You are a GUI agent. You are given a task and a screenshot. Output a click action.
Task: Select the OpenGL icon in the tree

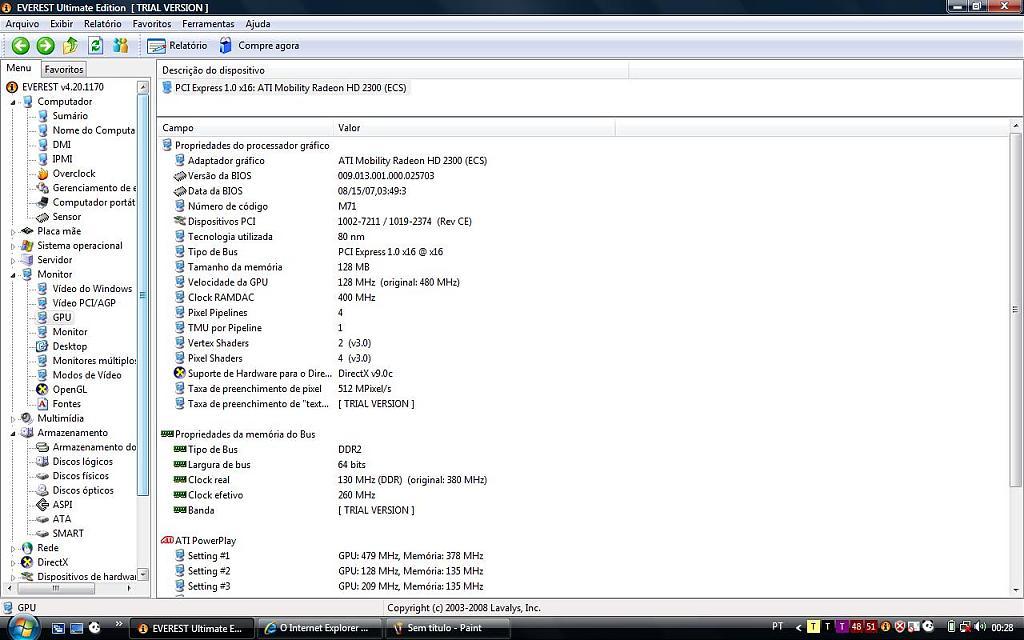(42, 389)
